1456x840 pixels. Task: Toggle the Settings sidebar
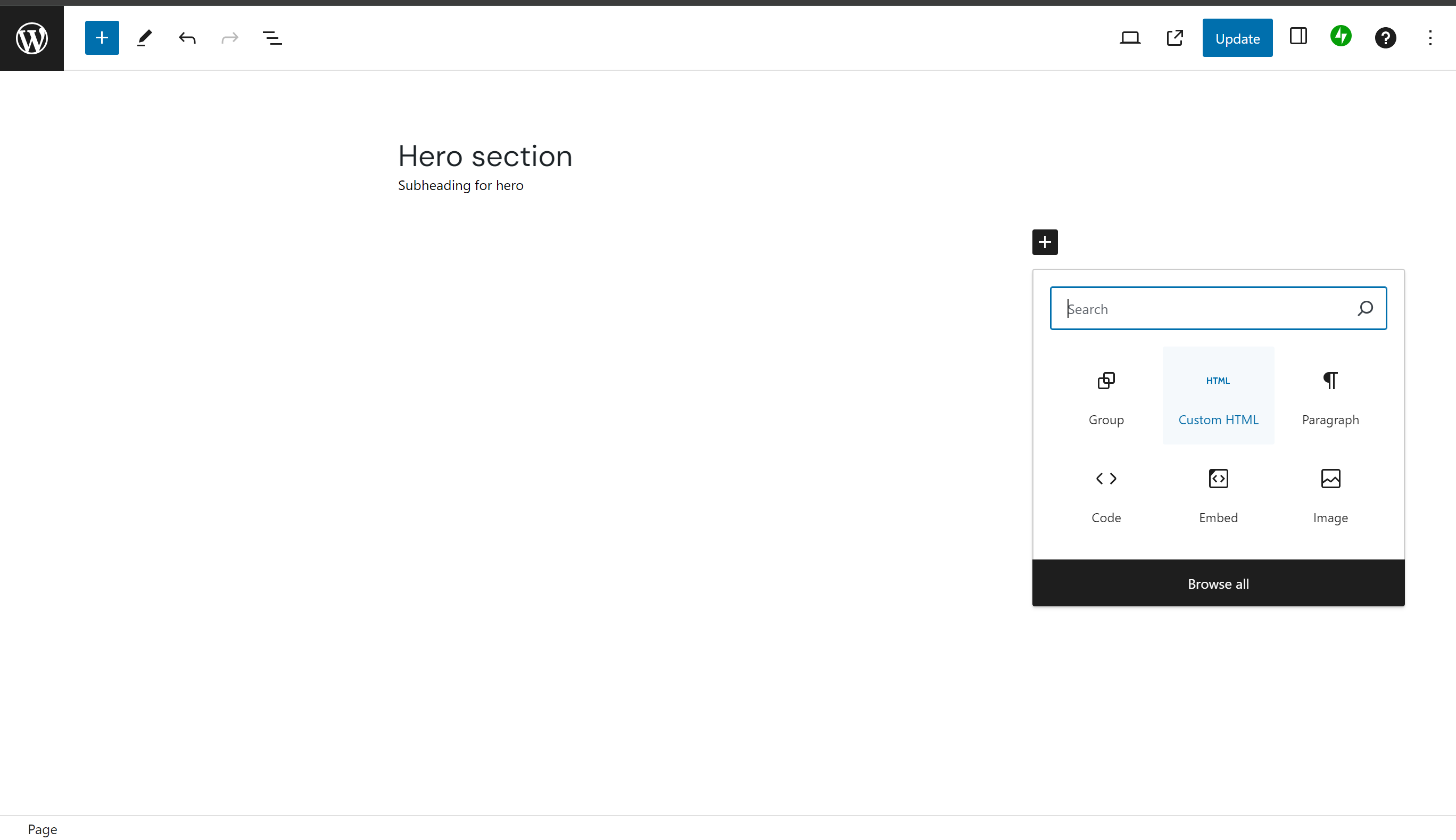tap(1297, 37)
